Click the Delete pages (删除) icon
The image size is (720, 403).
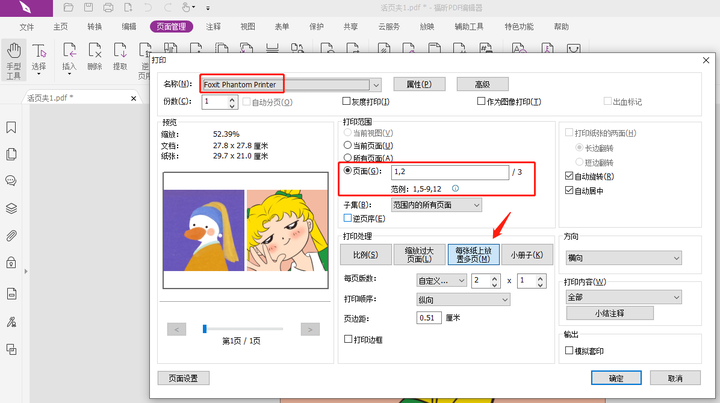(95, 51)
